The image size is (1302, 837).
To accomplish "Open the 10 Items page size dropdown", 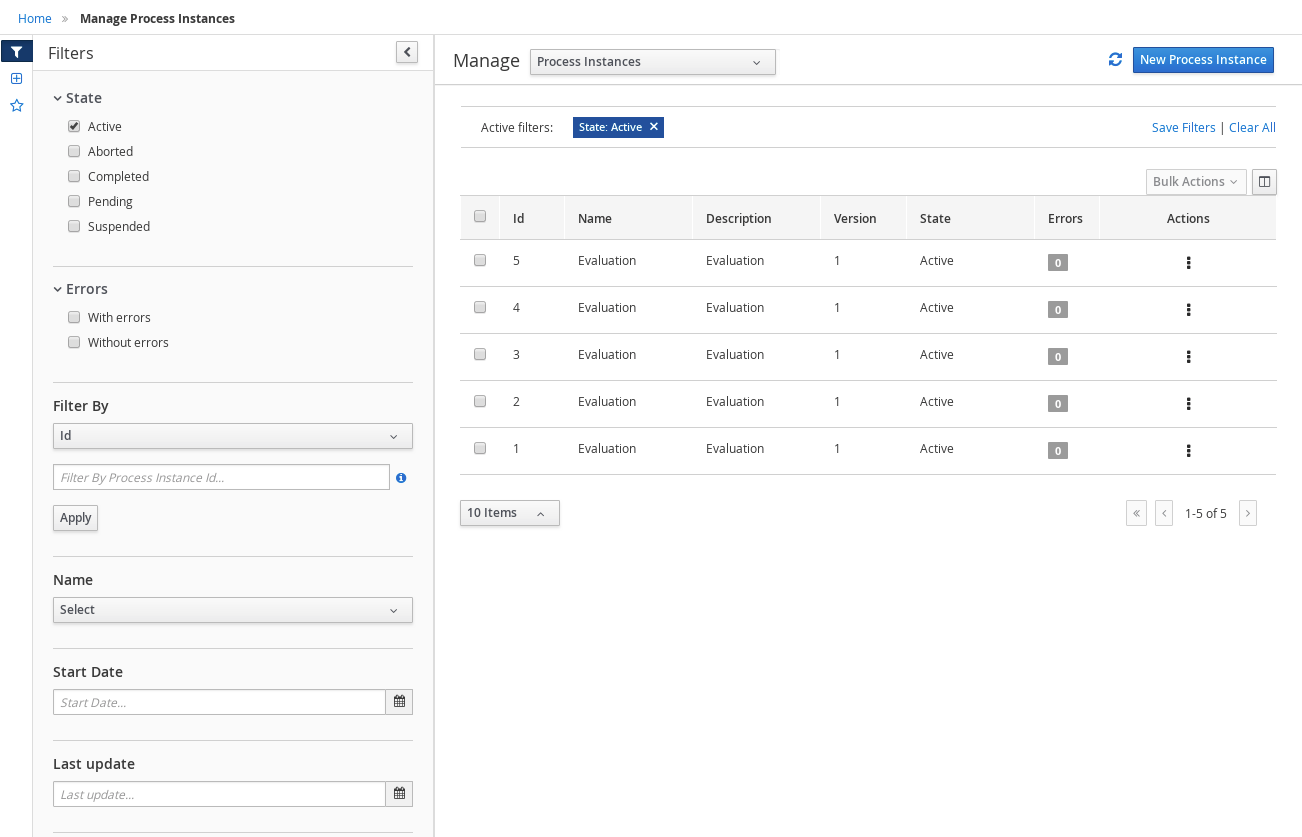I will (509, 513).
